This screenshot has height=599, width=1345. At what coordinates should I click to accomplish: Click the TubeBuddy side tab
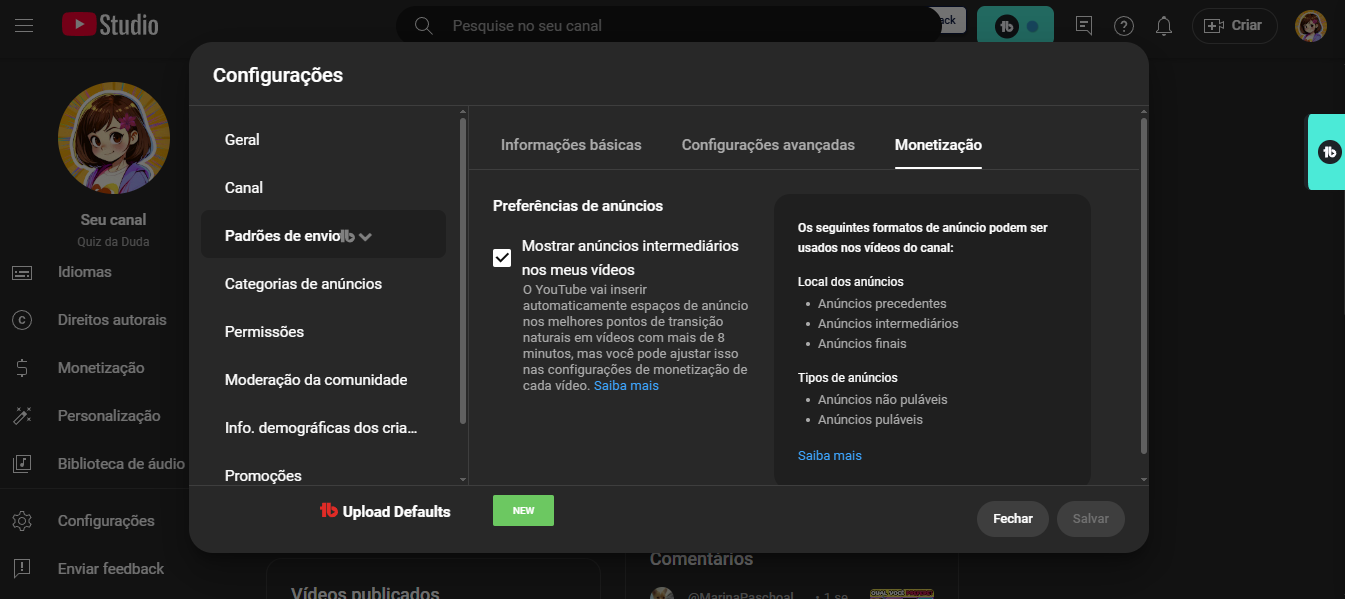(1327, 152)
